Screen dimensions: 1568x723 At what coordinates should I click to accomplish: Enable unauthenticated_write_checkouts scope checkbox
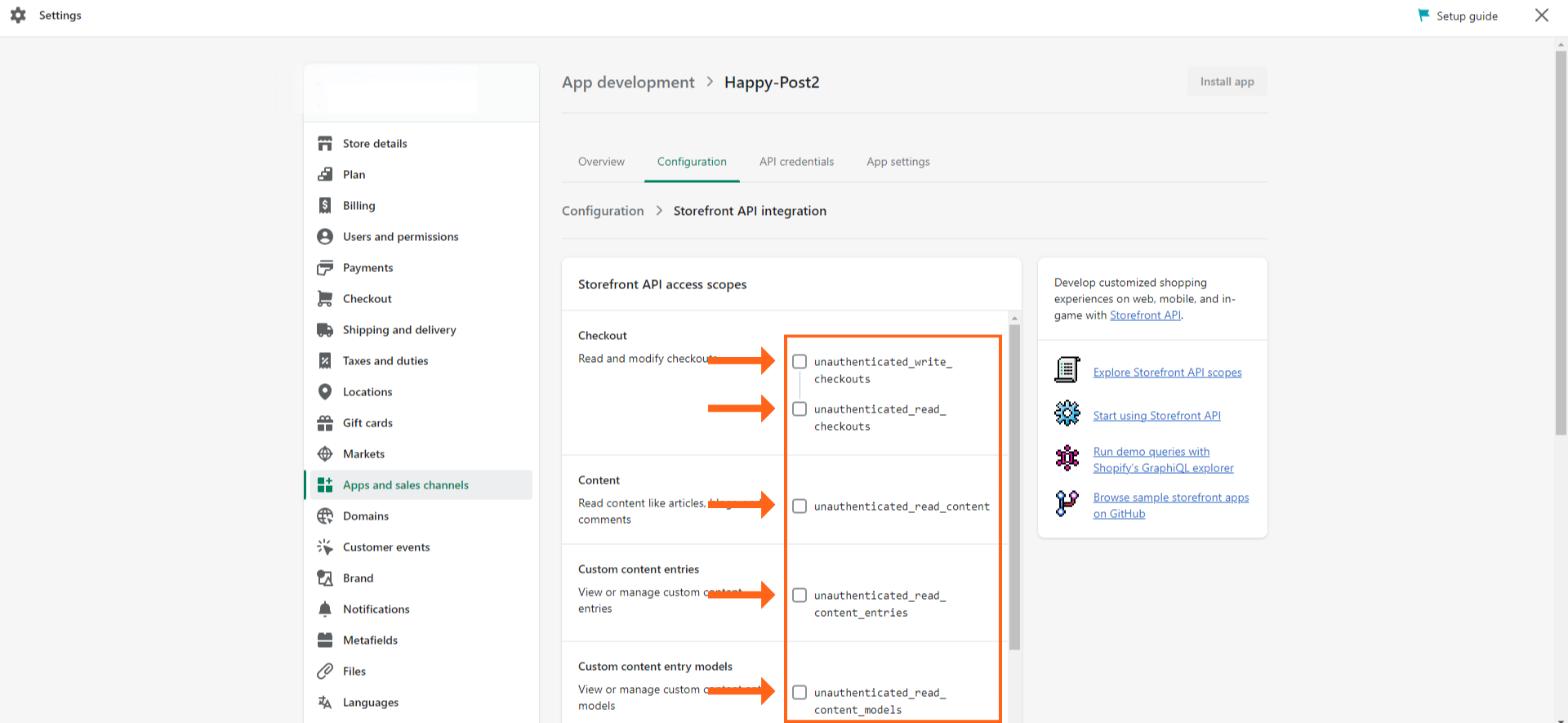800,362
